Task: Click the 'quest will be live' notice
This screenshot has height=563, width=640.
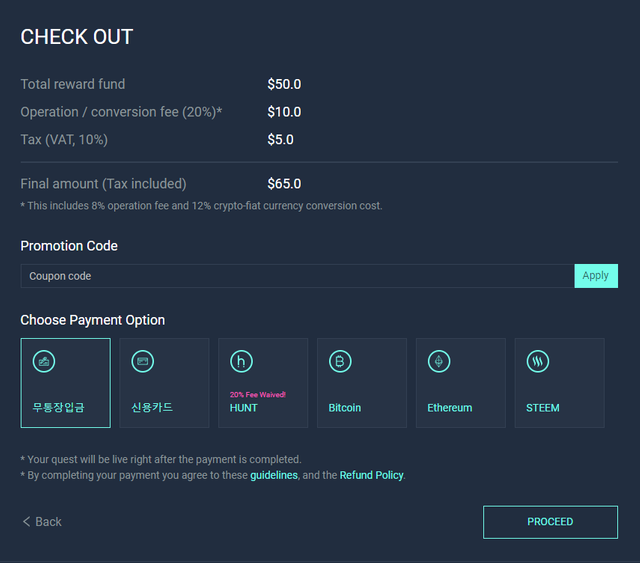Action: [161, 459]
